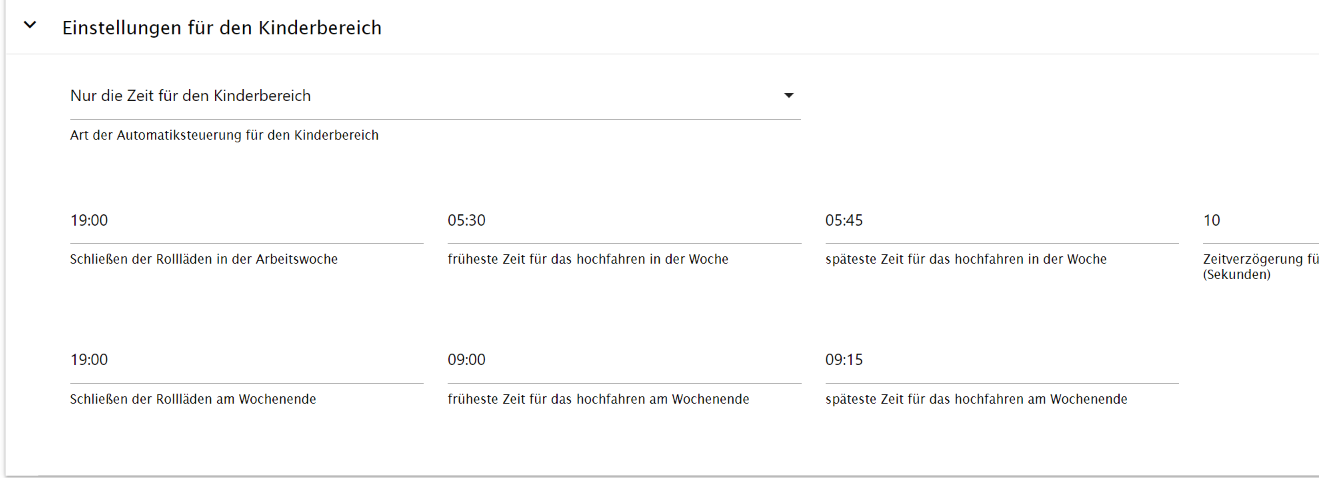Image resolution: width=1319 pixels, height=478 pixels.
Task: Select the 'Nur die Zeit für den Kinderbereich' combo box
Action: tap(435, 97)
